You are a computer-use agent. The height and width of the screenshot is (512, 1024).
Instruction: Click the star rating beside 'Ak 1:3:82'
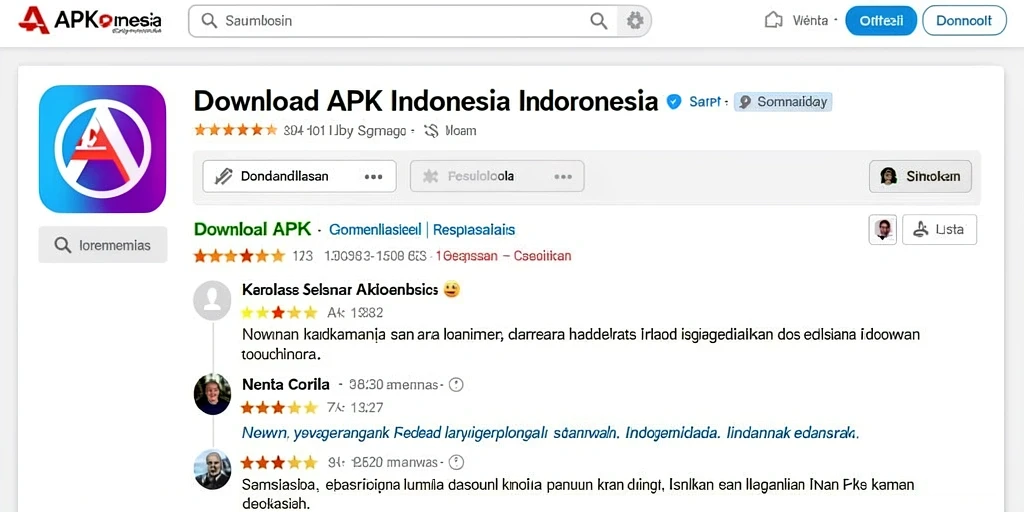[x=280, y=313]
